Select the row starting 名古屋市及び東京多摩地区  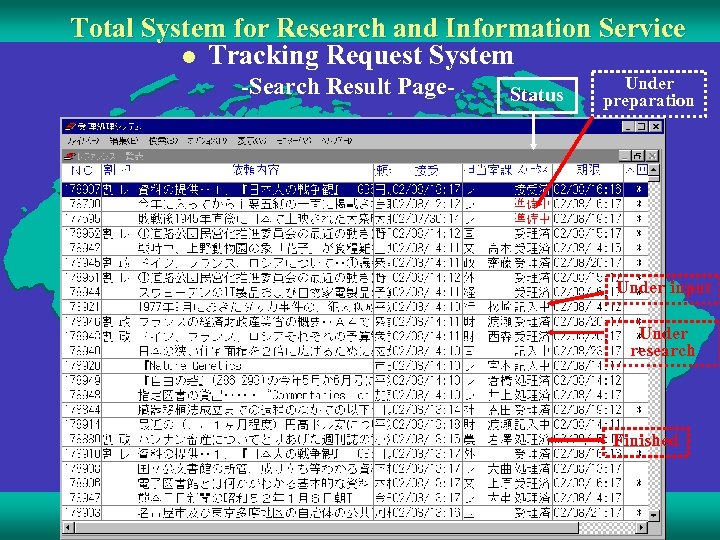(355, 512)
